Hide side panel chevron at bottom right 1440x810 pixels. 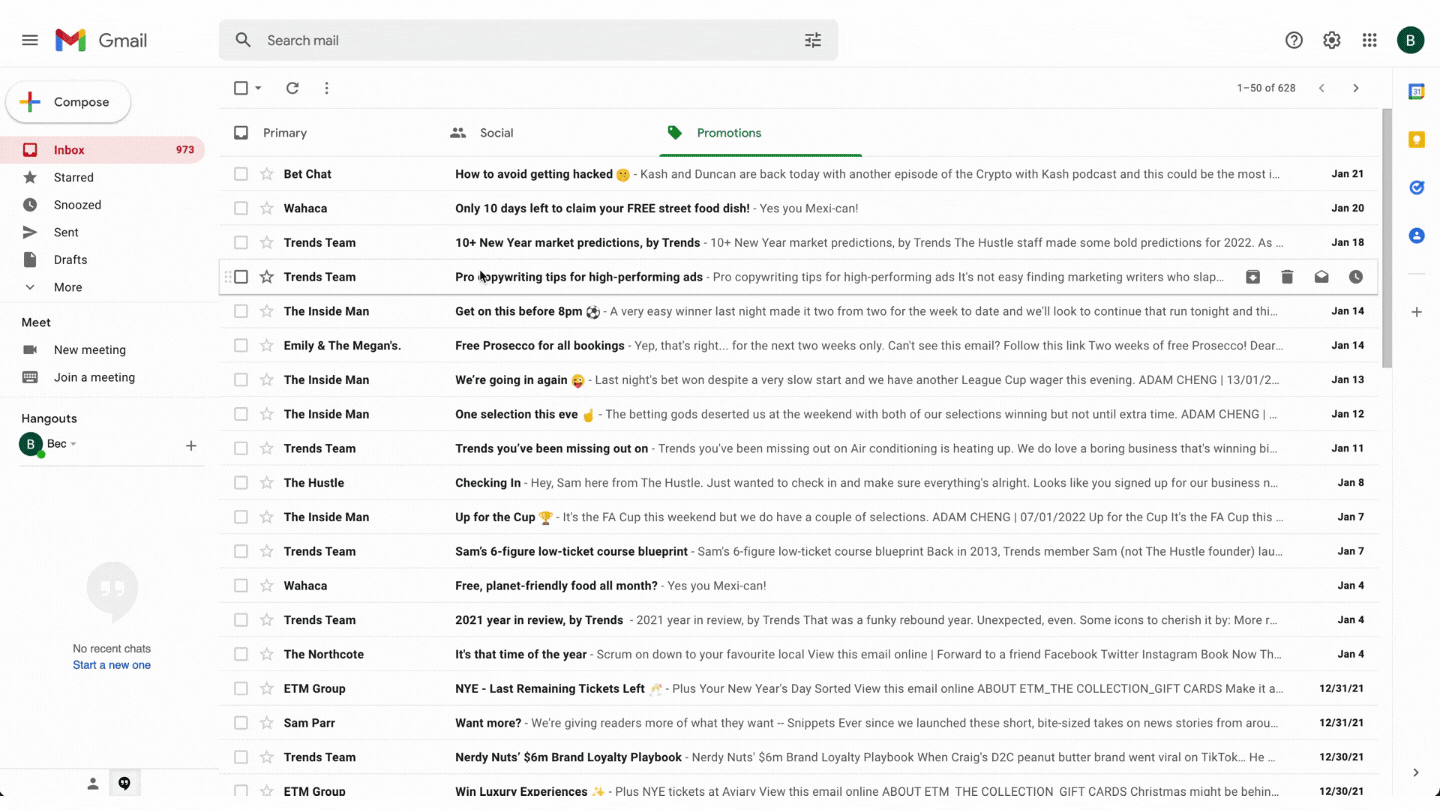[1416, 772]
